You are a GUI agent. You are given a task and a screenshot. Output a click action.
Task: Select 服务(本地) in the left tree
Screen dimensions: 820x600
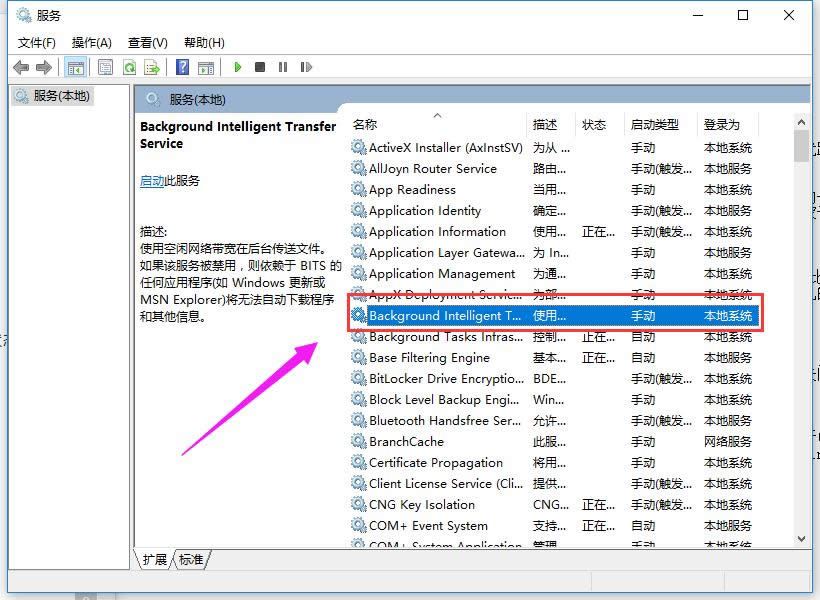60,96
